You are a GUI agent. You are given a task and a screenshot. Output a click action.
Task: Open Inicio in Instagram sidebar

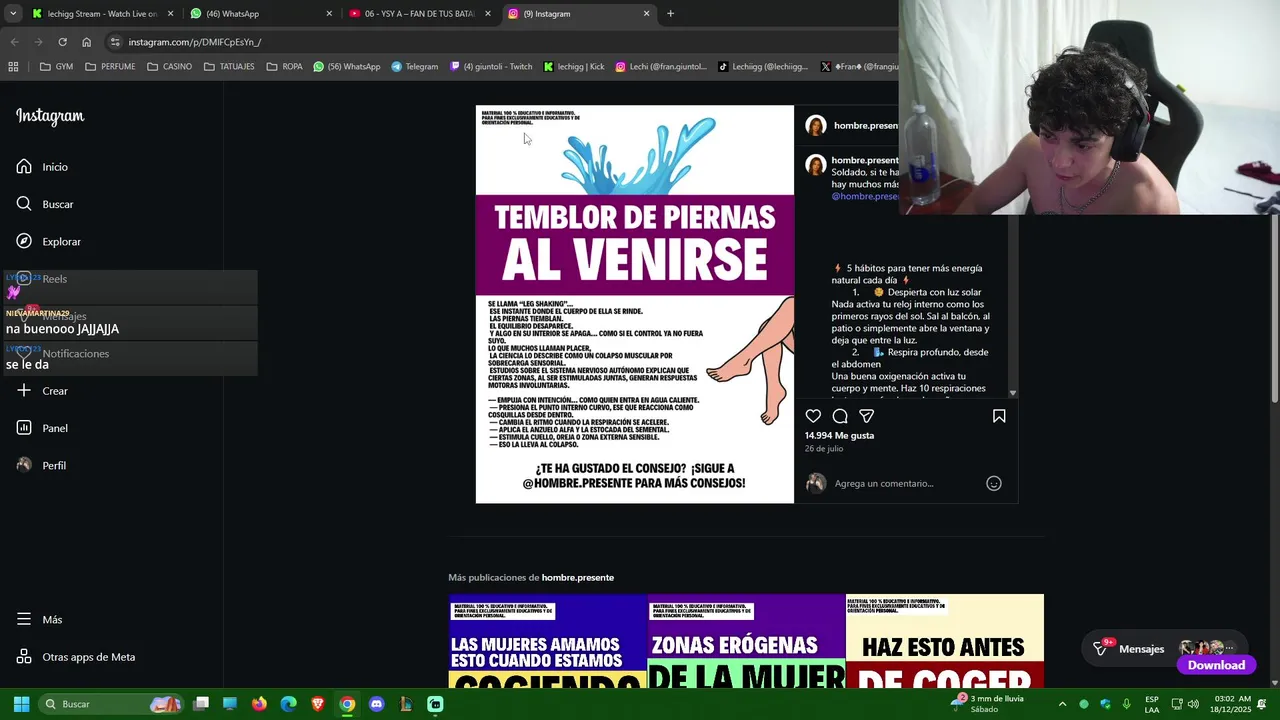(42, 167)
